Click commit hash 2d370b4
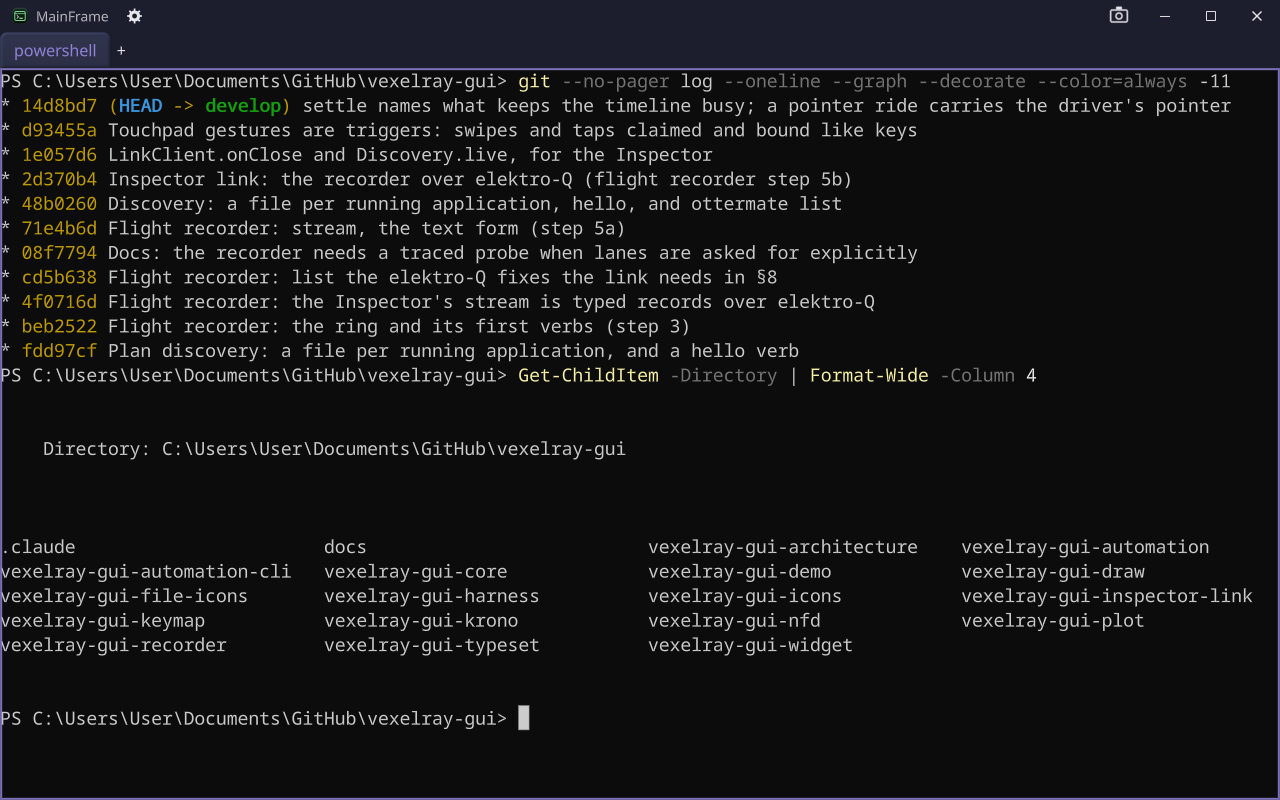Screen dimensions: 1280x800 59,179
